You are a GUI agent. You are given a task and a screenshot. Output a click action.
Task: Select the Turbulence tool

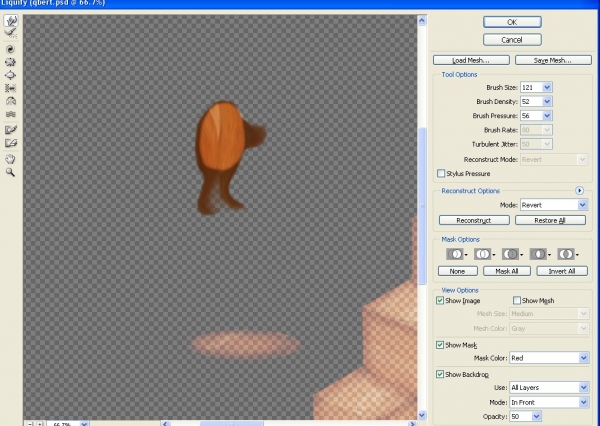point(11,114)
